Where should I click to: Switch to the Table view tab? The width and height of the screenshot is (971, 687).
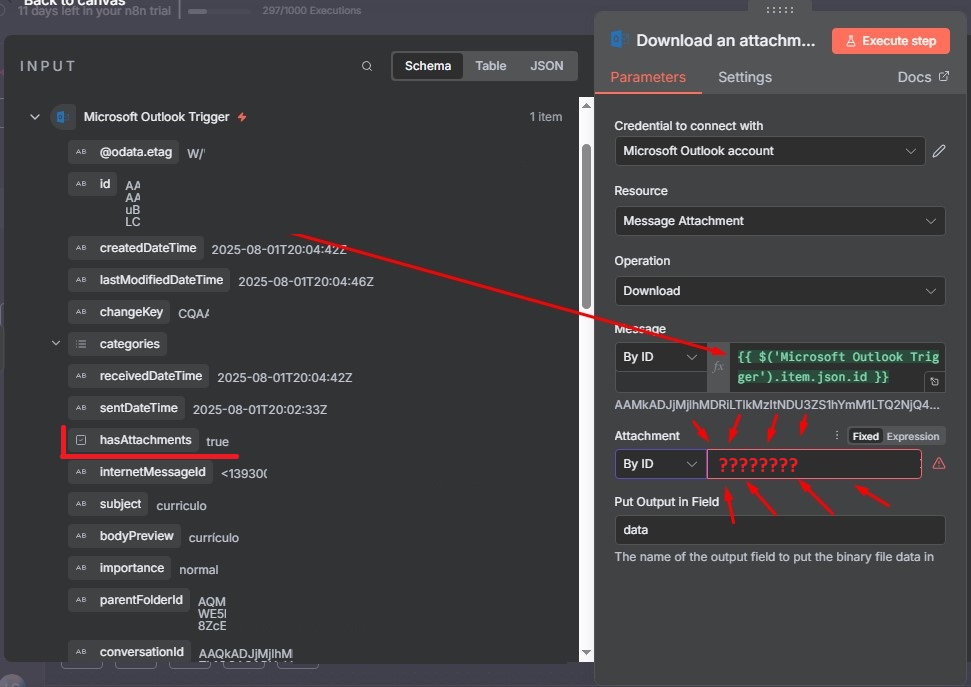(x=490, y=66)
